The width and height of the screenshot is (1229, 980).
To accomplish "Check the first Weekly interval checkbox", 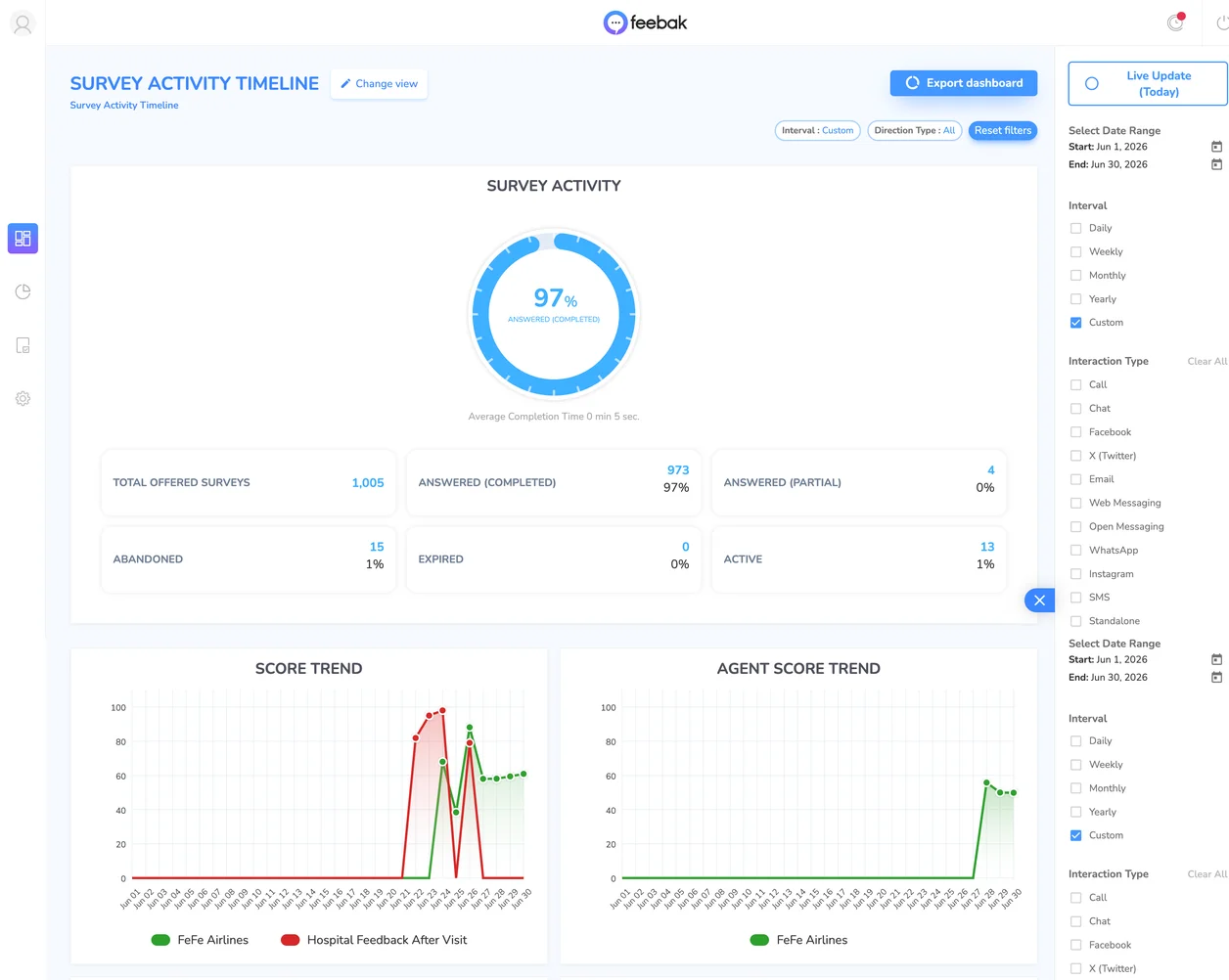I will click(1076, 252).
